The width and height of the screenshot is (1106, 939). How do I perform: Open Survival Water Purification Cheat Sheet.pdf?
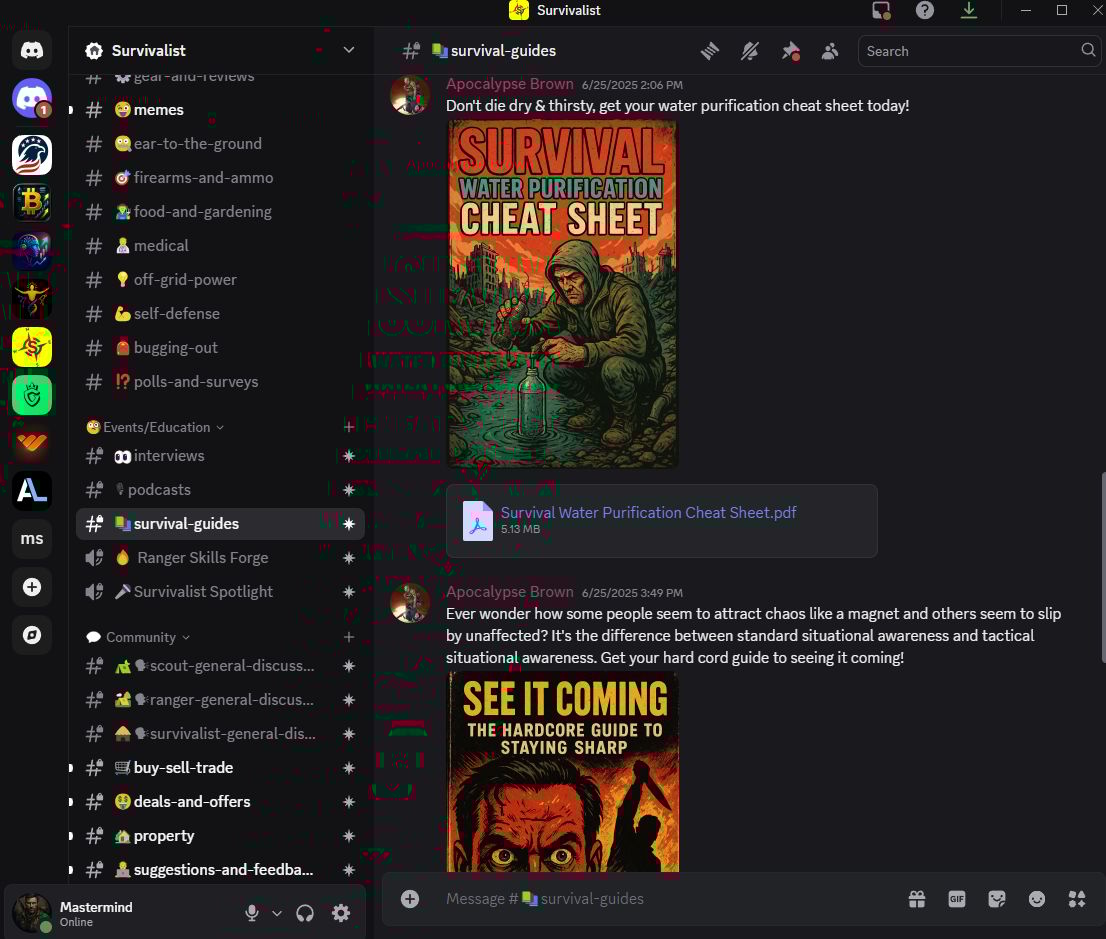tap(648, 513)
